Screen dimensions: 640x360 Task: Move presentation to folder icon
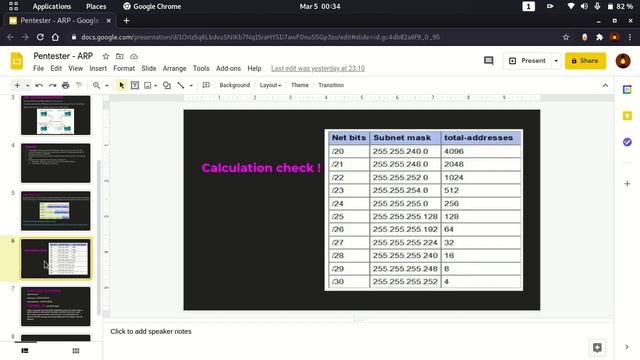pyautogui.click(x=120, y=56)
